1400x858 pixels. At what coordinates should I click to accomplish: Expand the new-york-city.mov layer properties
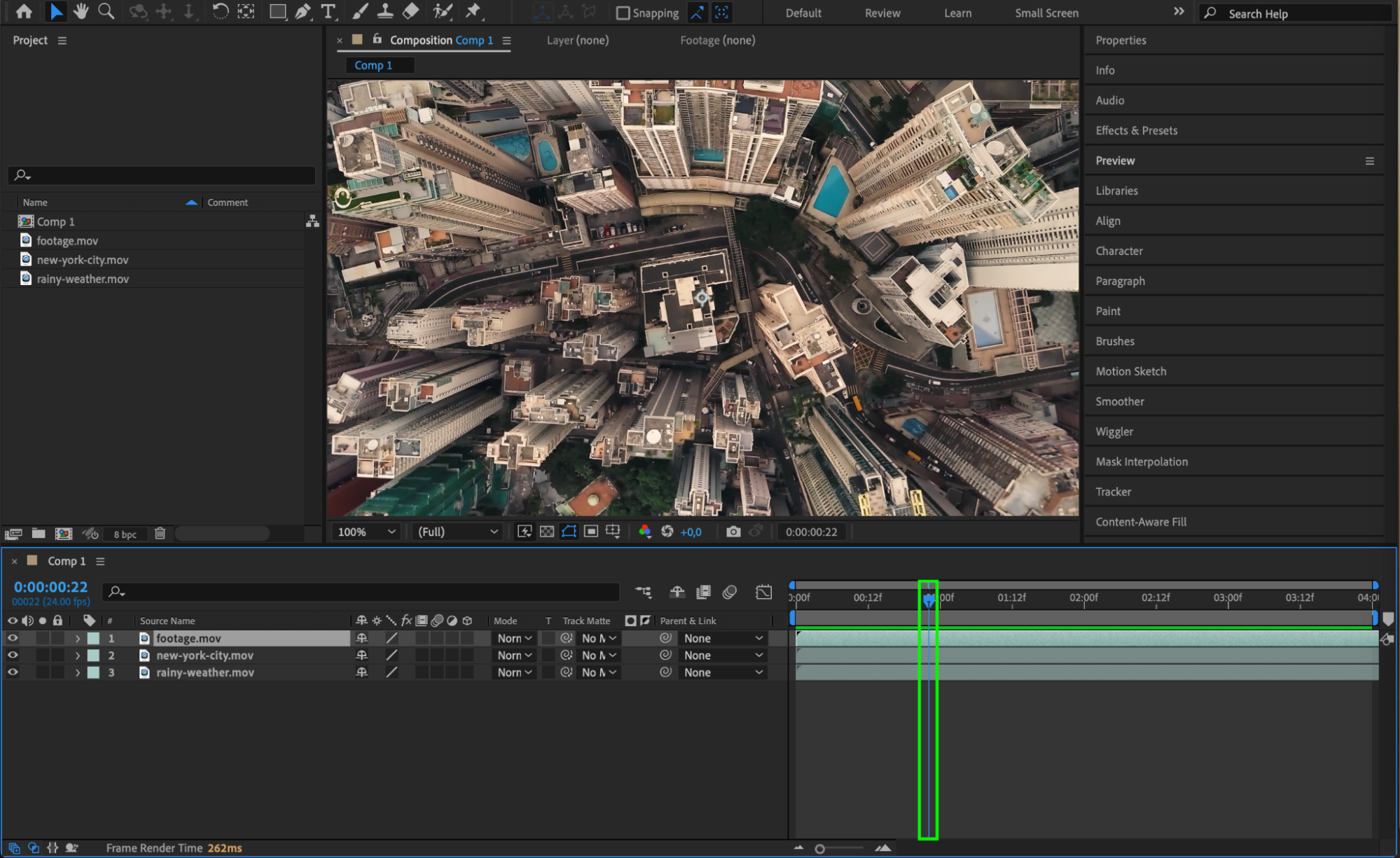click(78, 656)
